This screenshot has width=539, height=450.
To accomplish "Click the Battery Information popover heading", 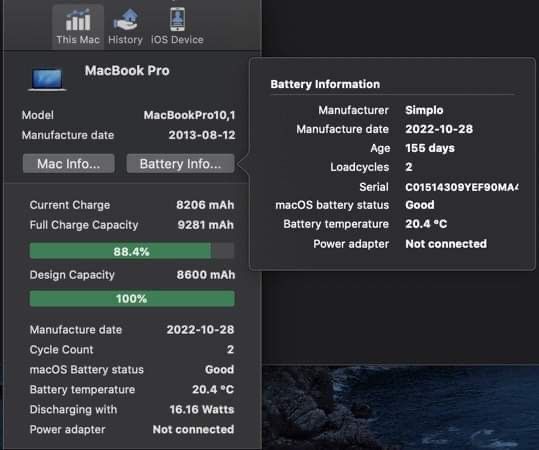I will (x=325, y=84).
